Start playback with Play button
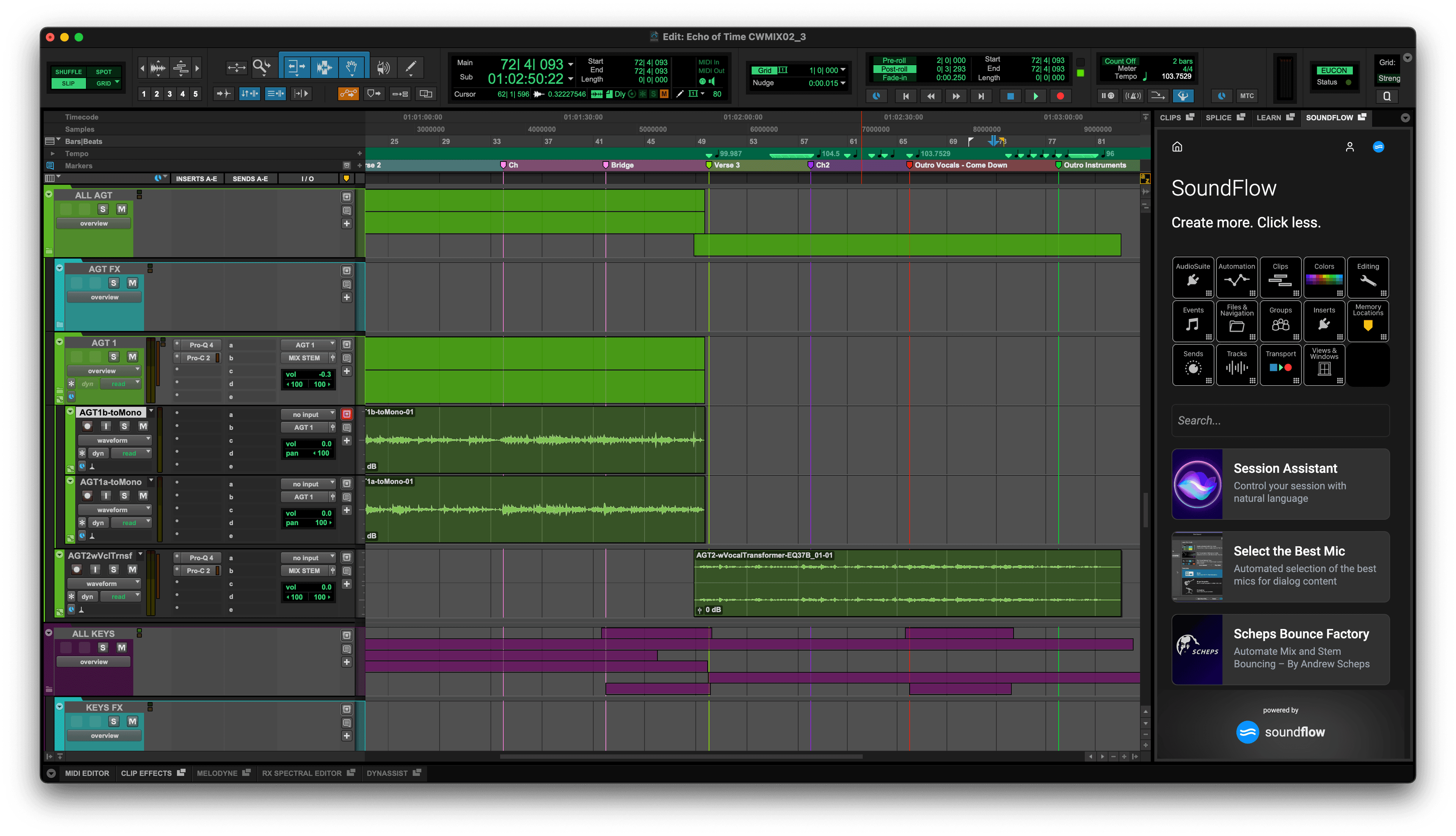The image size is (1456, 836). [1035, 96]
